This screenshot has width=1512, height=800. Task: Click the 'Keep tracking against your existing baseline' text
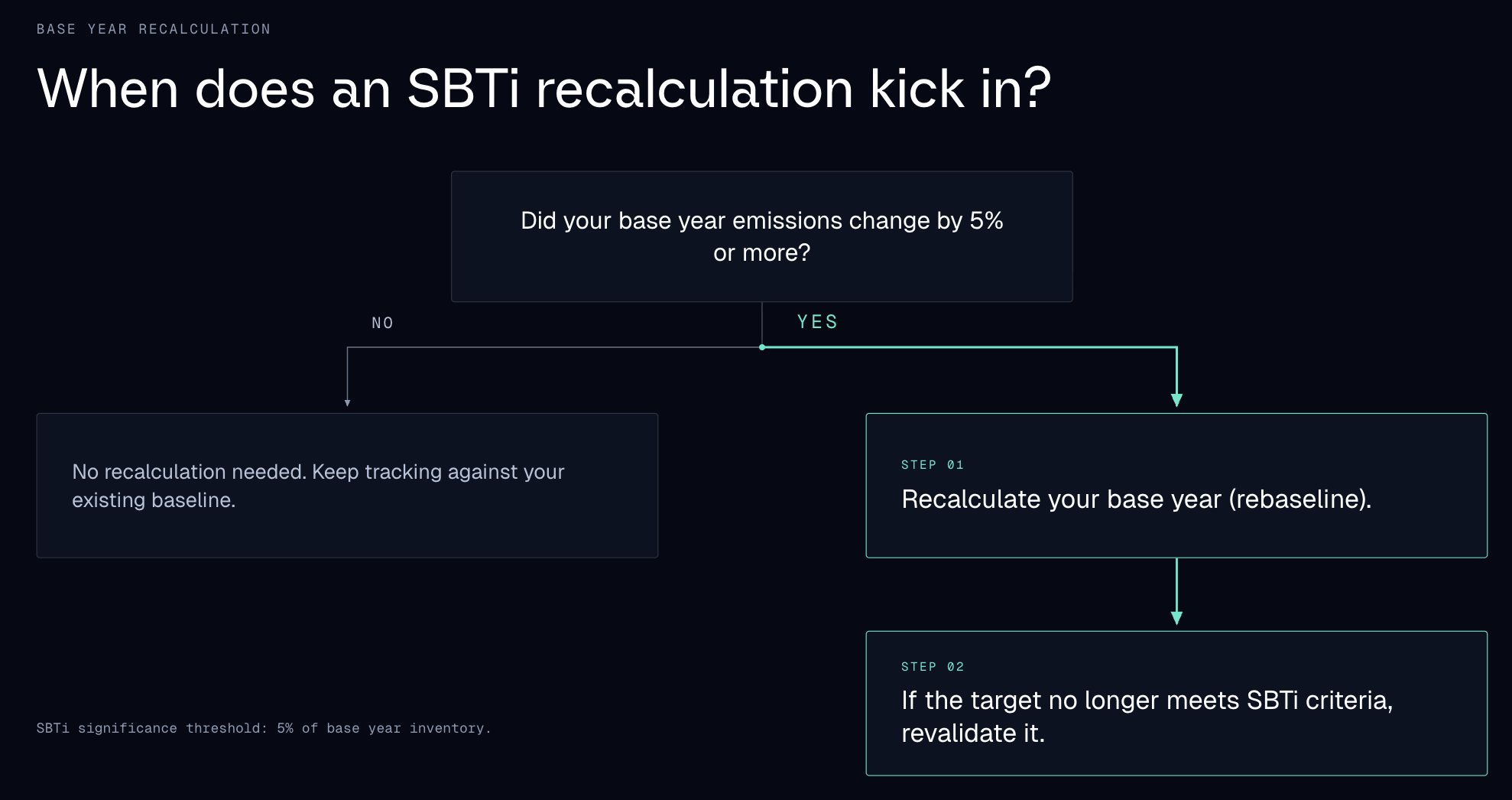(x=318, y=486)
